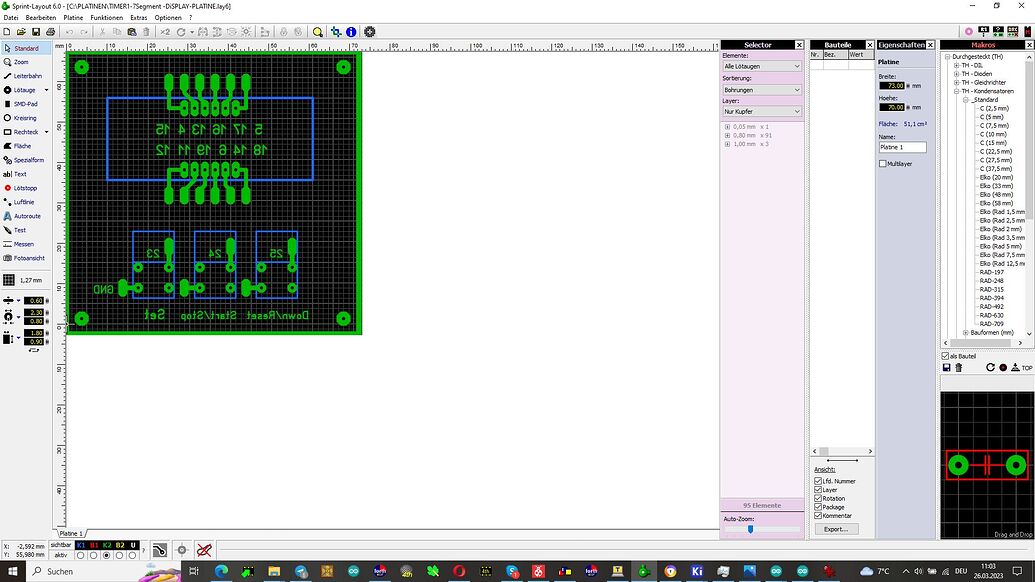1035x582 pixels.
Task: Open the Extras menu
Action: click(x=138, y=18)
